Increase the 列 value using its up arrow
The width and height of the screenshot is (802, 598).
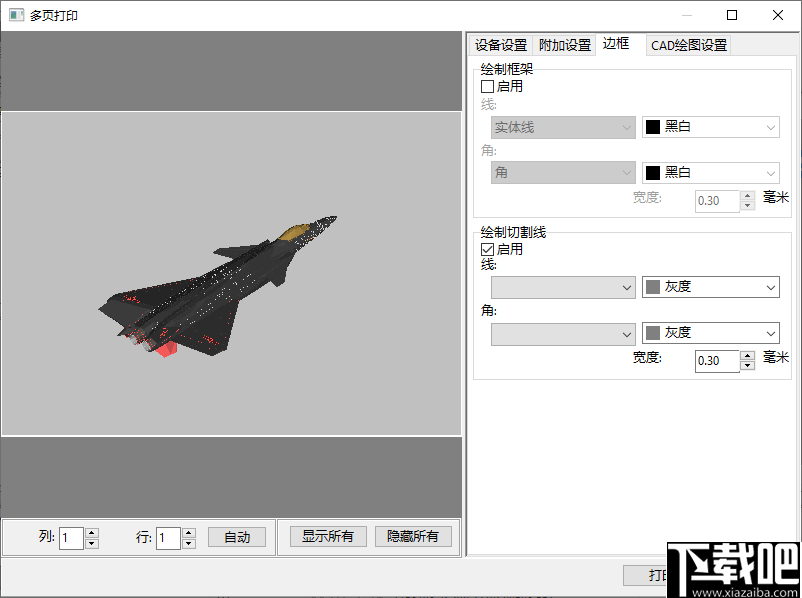click(90, 532)
